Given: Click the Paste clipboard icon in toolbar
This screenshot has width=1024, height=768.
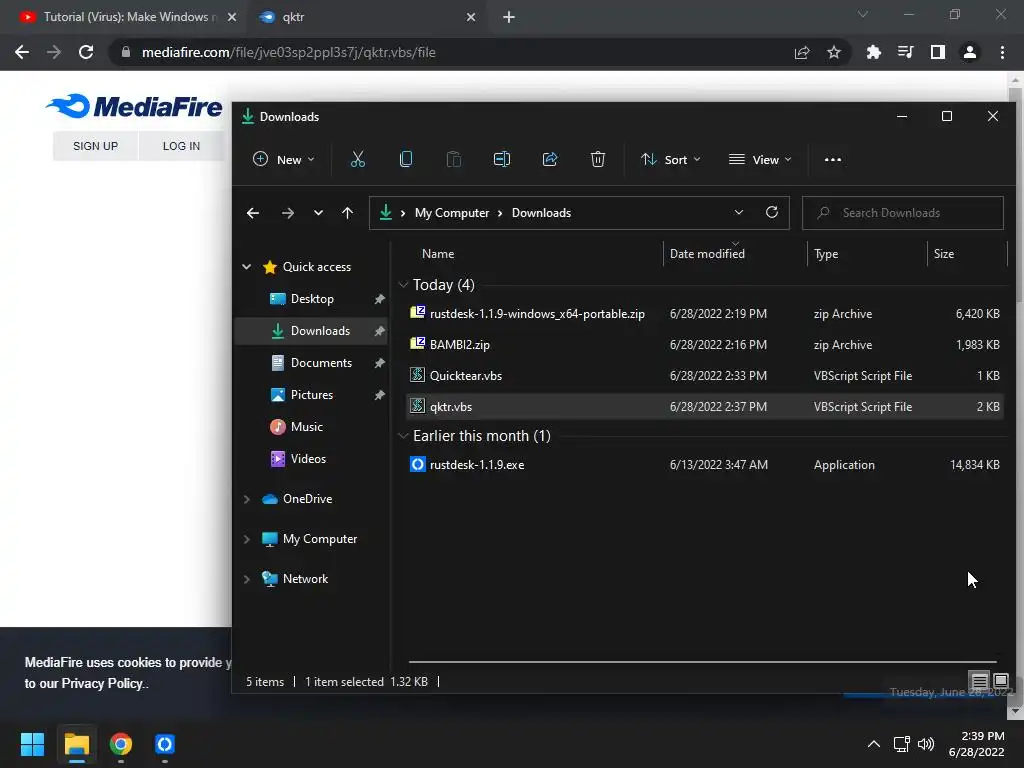Looking at the screenshot, I should [x=453, y=159].
